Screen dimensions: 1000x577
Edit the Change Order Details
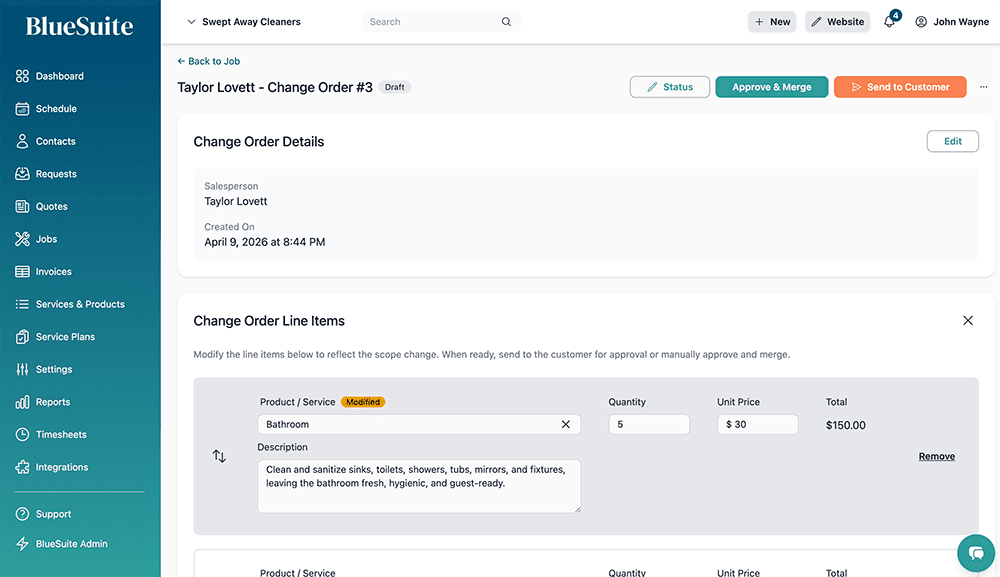pyautogui.click(x=953, y=141)
